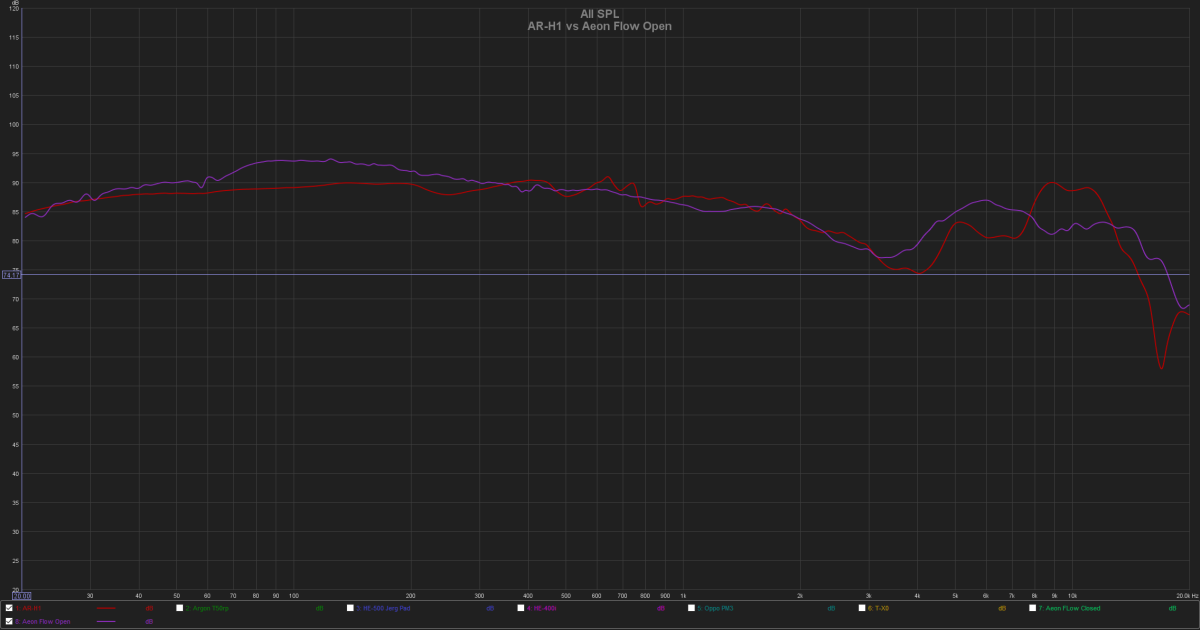Enable the 7: Aeon Flow Closed checkbox
The image size is (1200, 630).
[1033, 608]
